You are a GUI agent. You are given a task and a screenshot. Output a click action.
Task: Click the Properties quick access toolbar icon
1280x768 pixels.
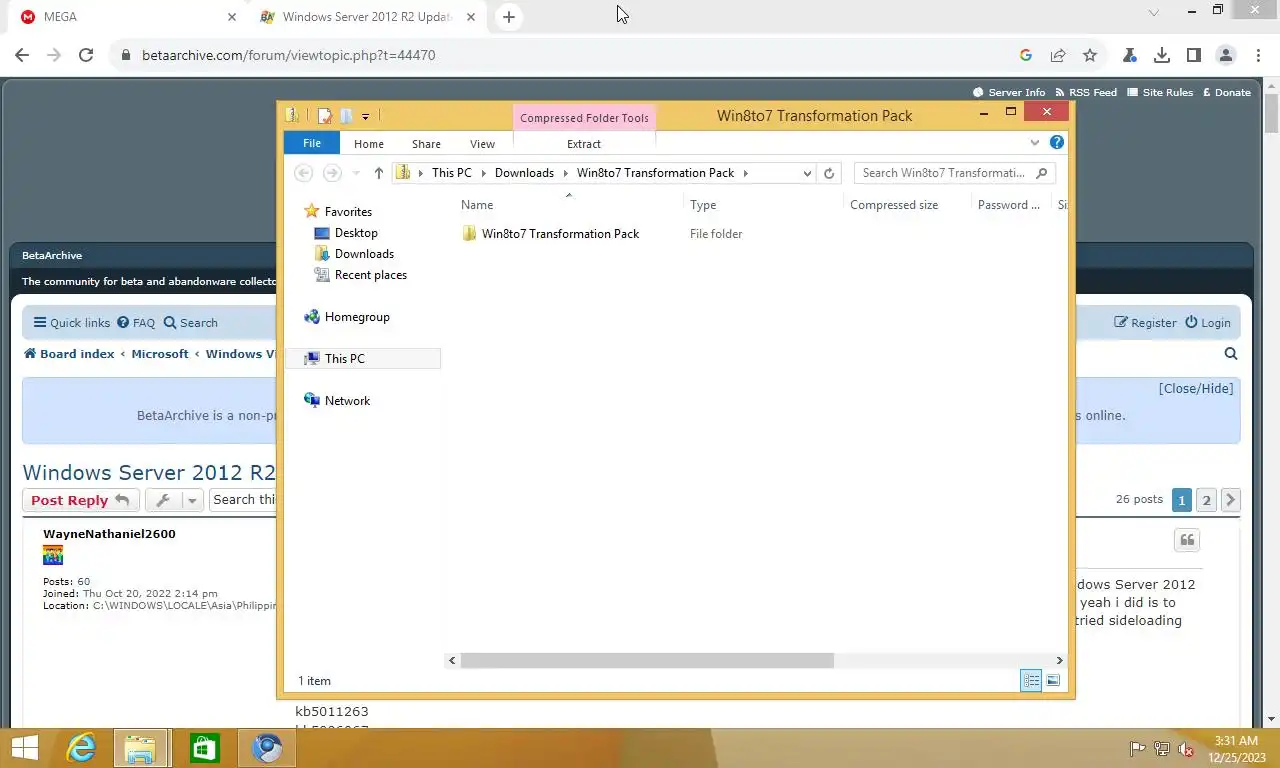pos(324,116)
